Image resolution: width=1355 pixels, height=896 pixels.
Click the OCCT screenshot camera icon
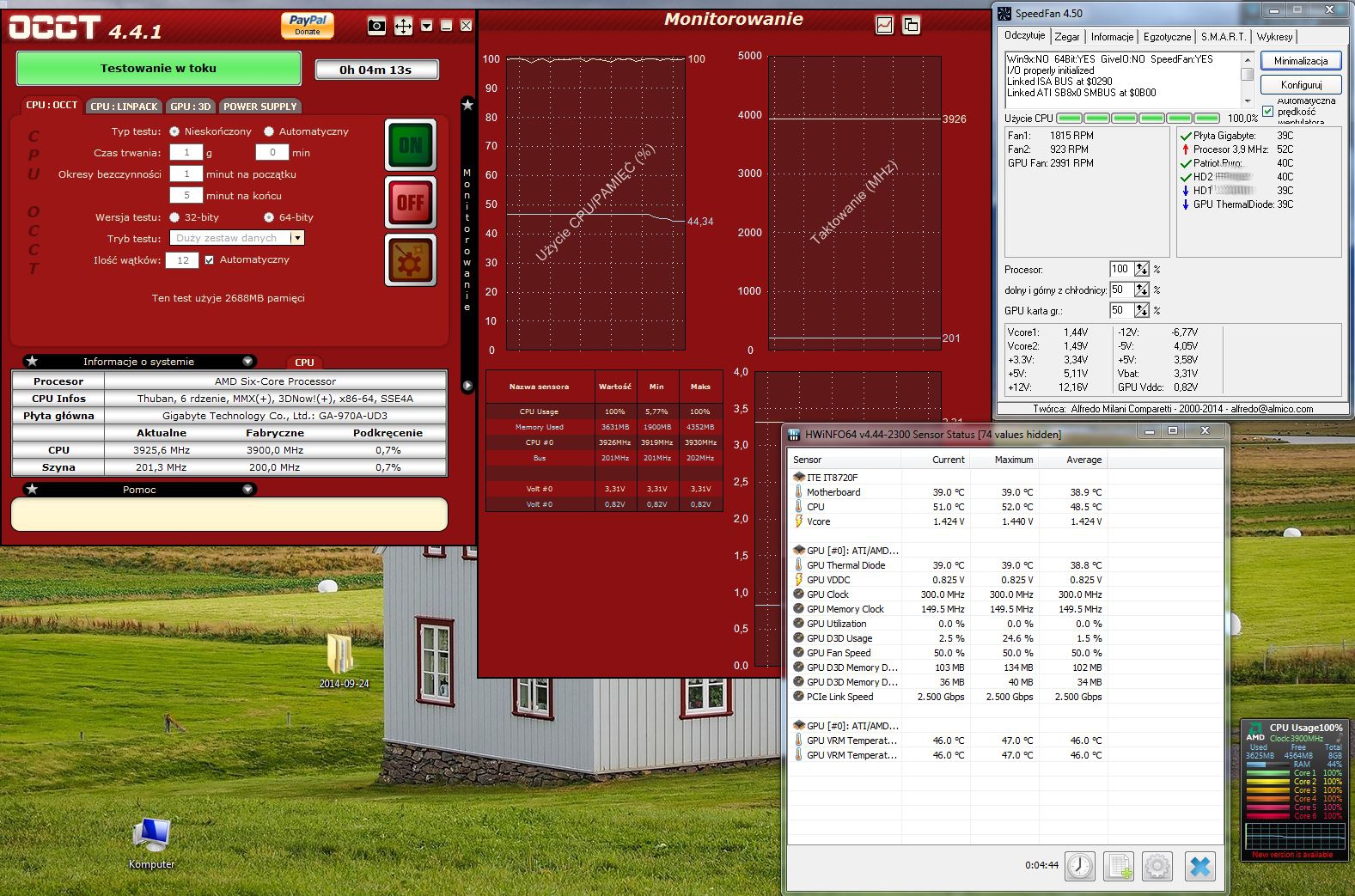376,26
